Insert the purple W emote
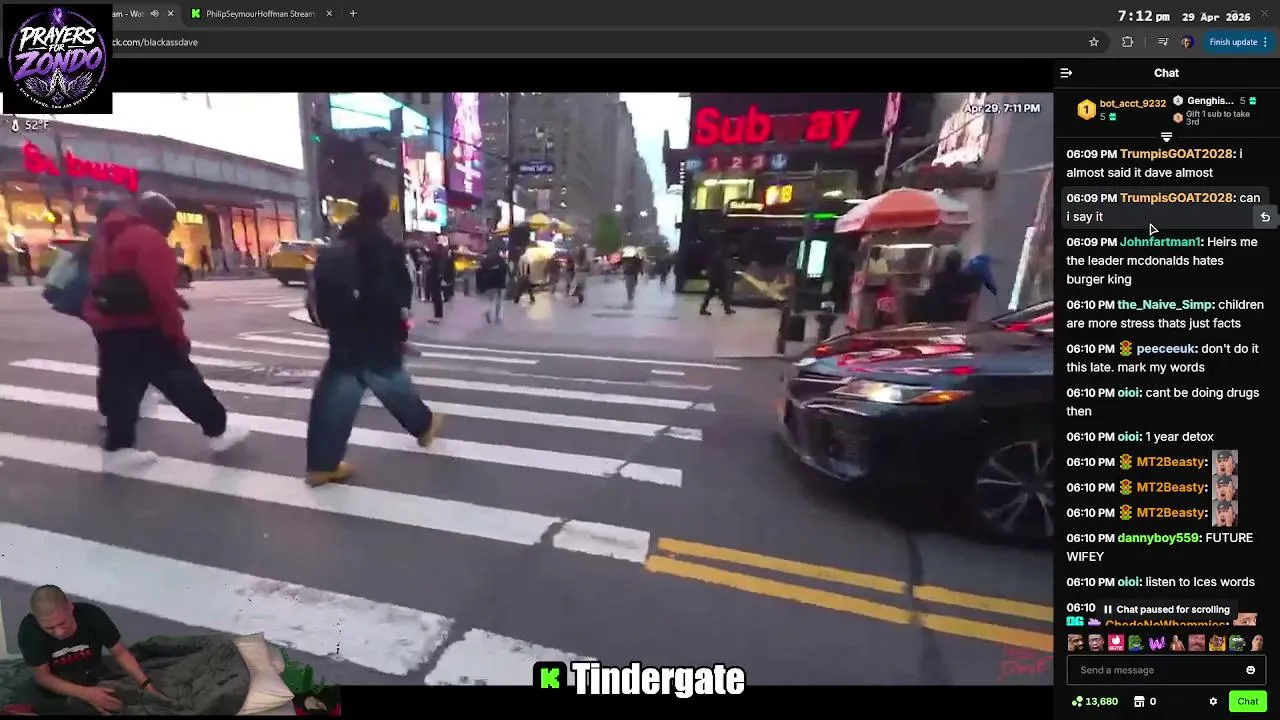The image size is (1280, 720). [x=1156, y=643]
